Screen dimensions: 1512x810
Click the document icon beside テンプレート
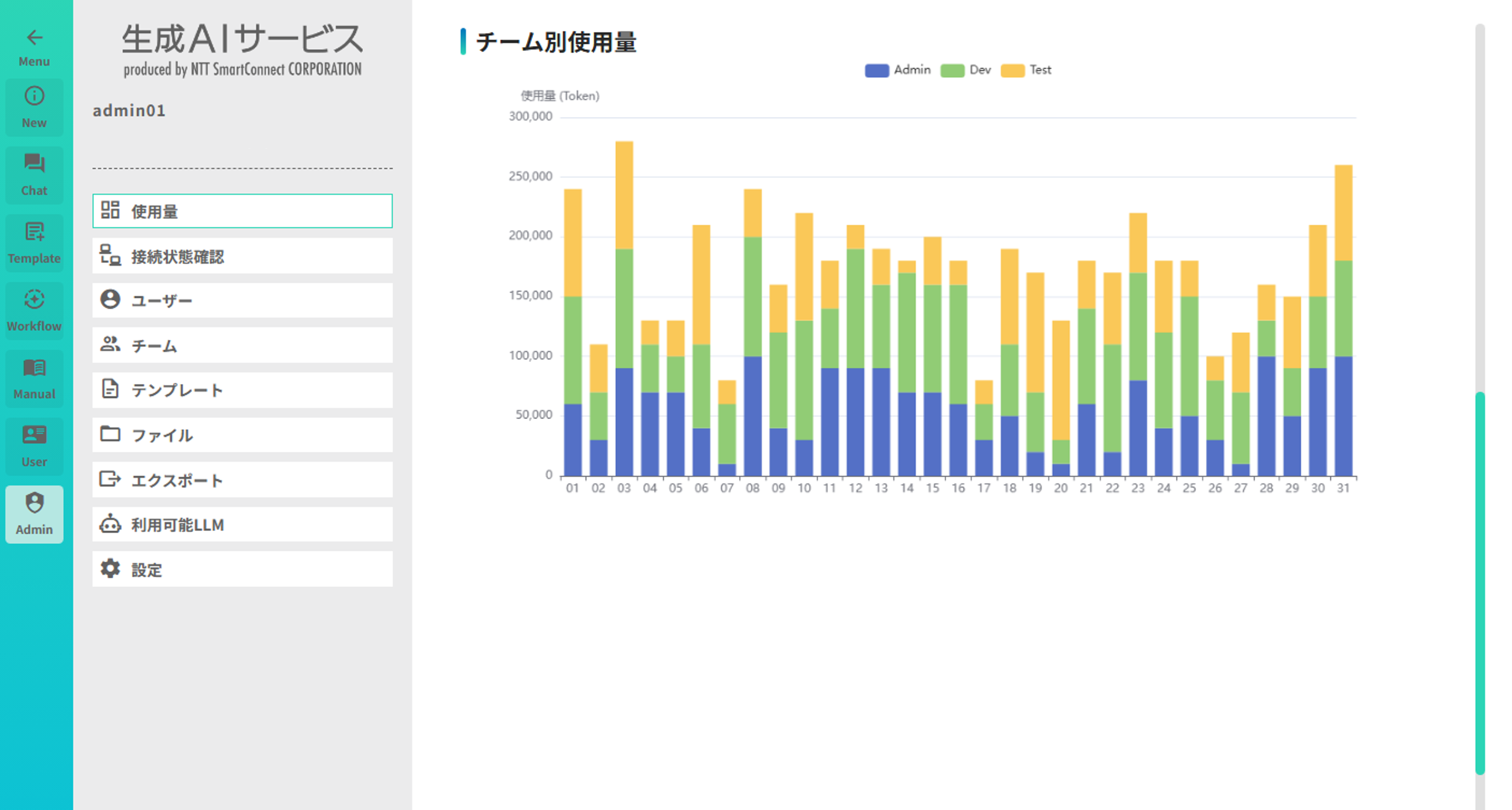click(x=110, y=389)
